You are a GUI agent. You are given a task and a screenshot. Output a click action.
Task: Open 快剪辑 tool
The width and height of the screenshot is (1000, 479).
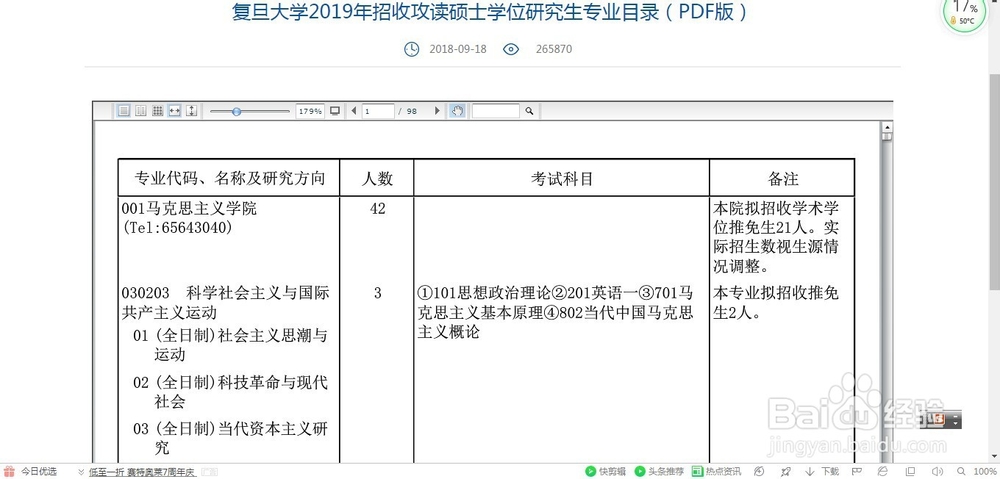(605, 472)
